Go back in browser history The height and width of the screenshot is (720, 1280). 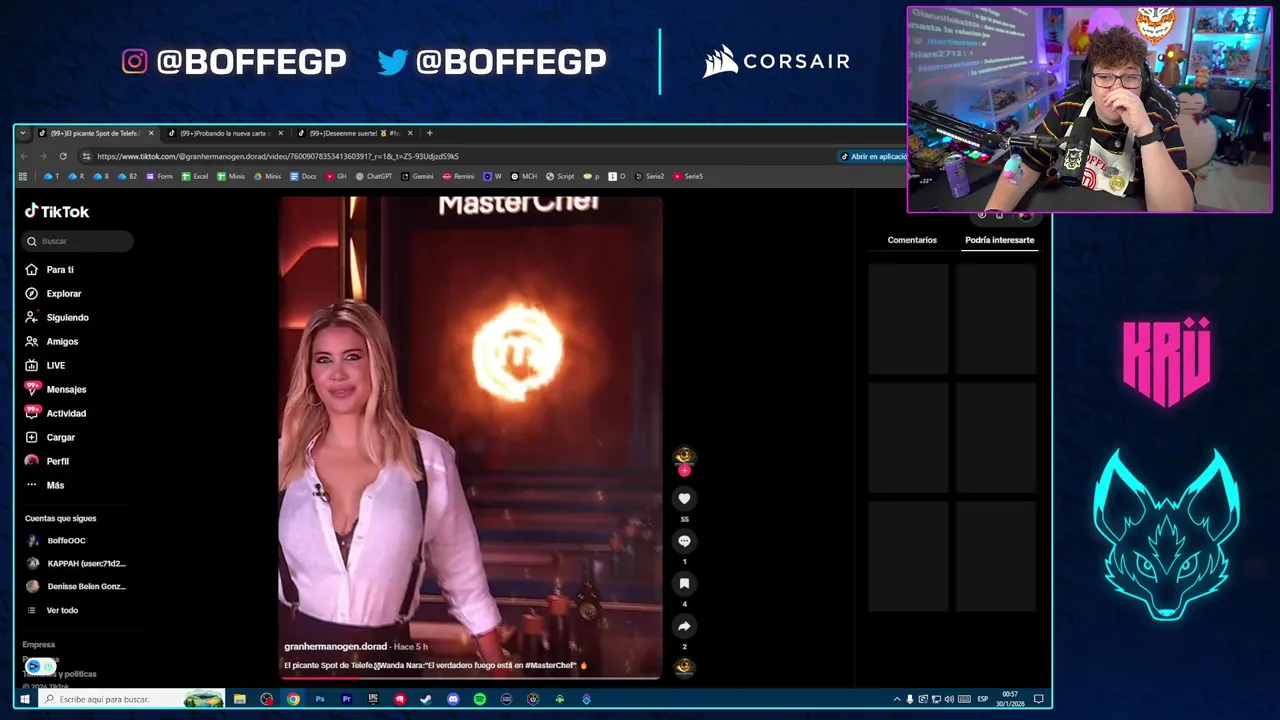pos(26,156)
